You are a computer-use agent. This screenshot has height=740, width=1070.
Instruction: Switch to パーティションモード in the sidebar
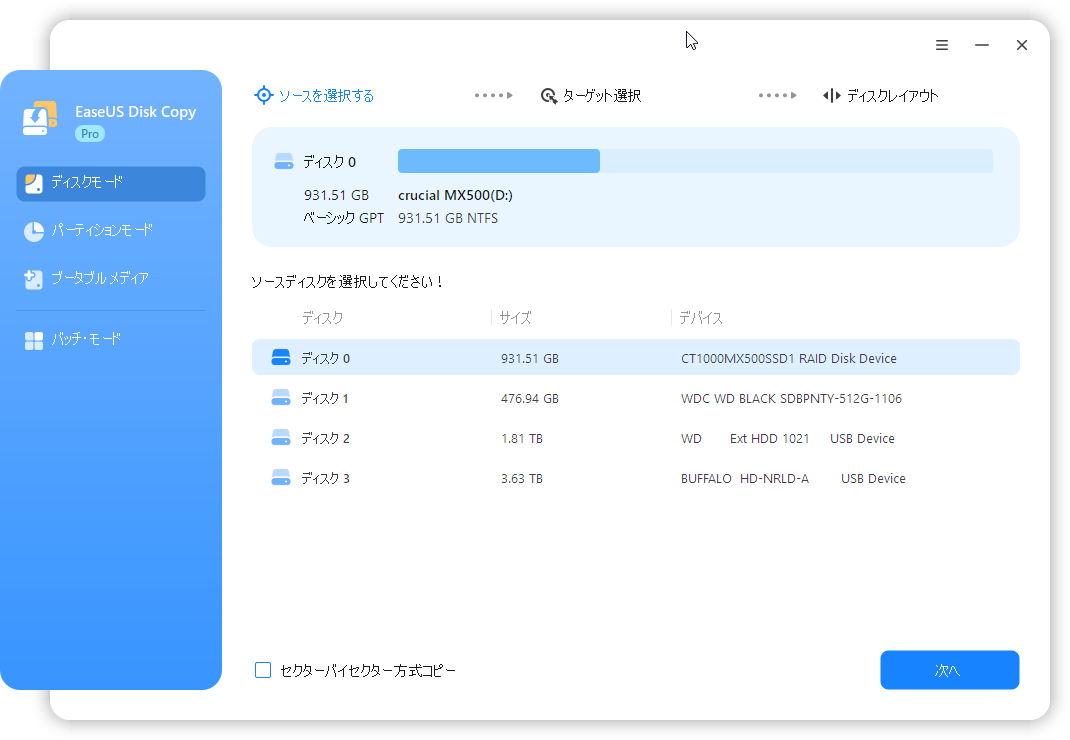111,231
